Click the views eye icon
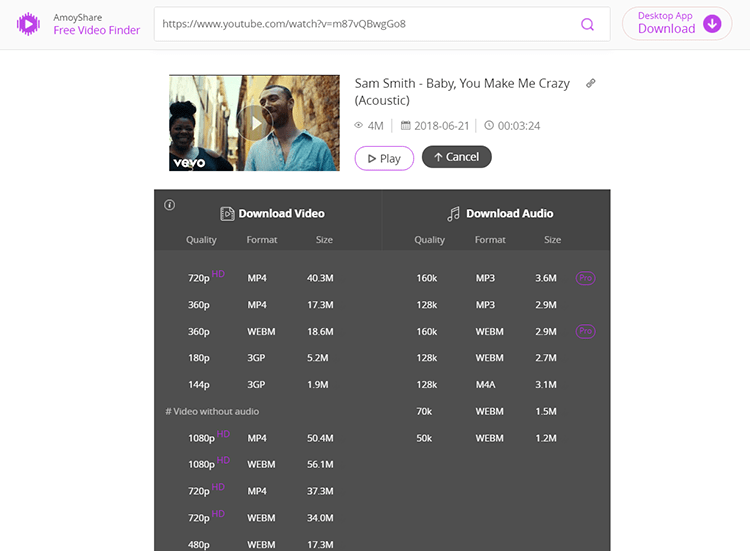750x551 pixels. point(359,125)
